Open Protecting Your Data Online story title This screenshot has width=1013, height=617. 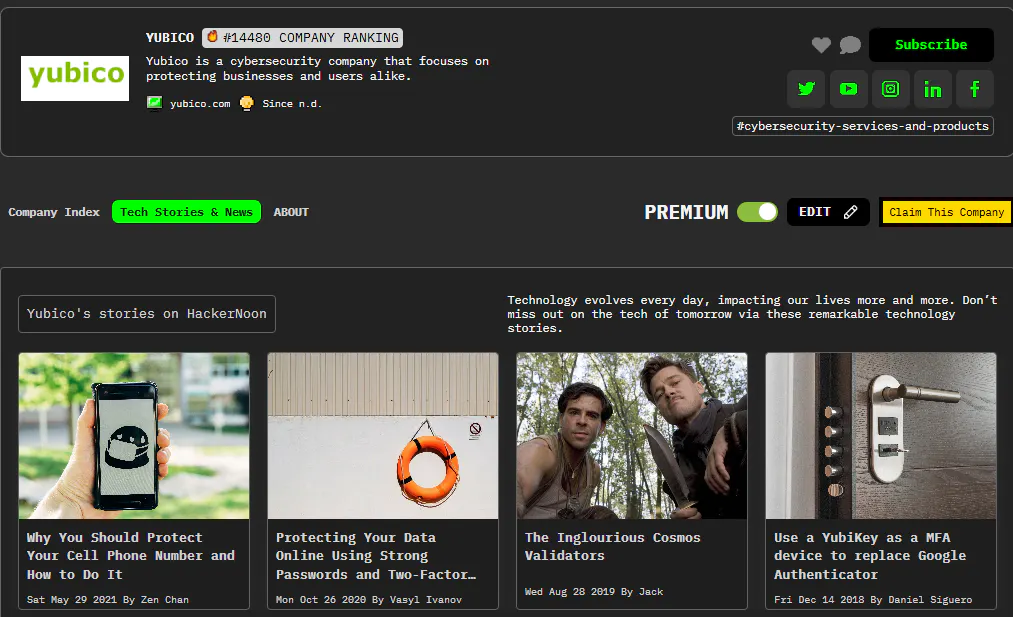pos(375,556)
